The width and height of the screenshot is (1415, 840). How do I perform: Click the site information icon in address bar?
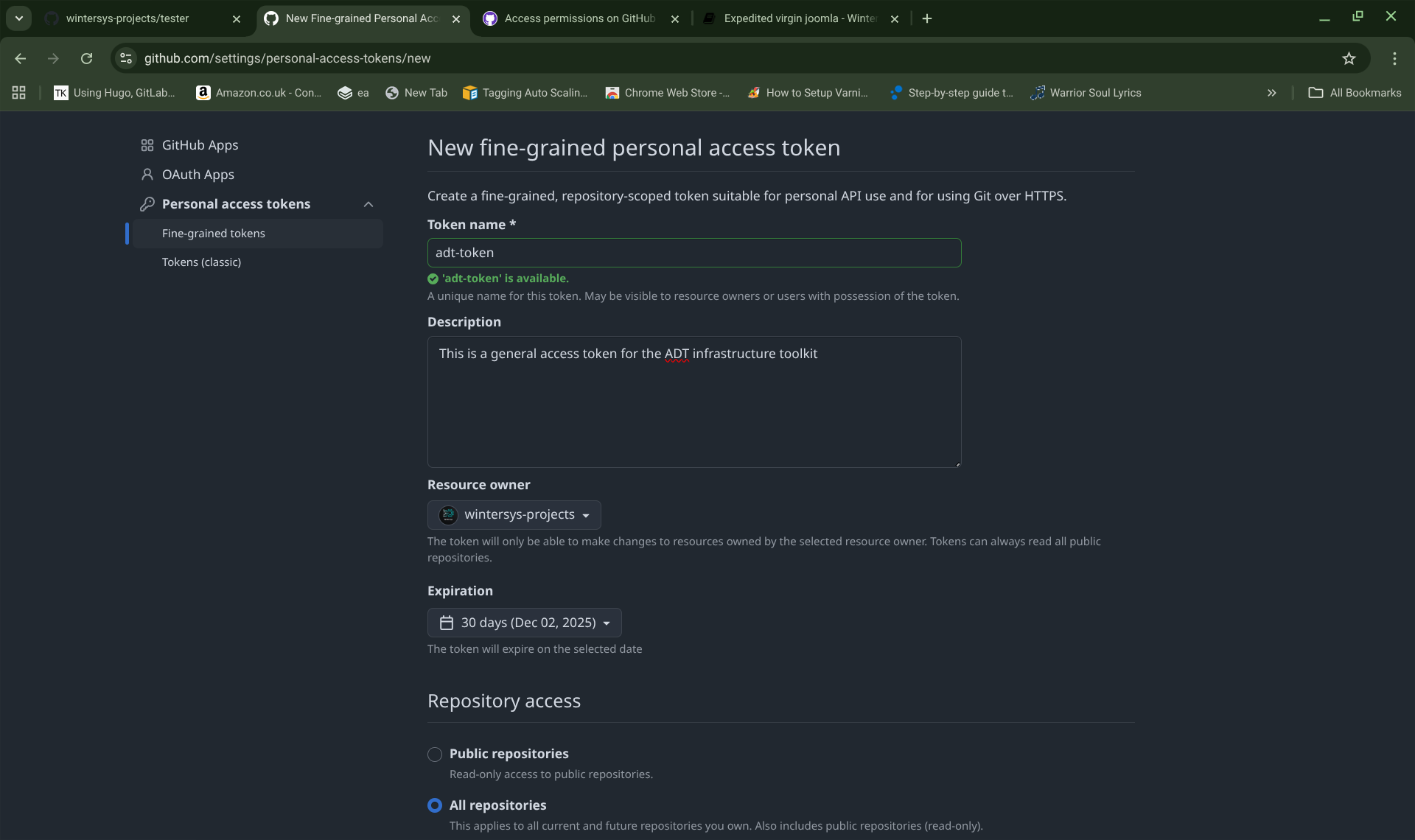[x=126, y=58]
